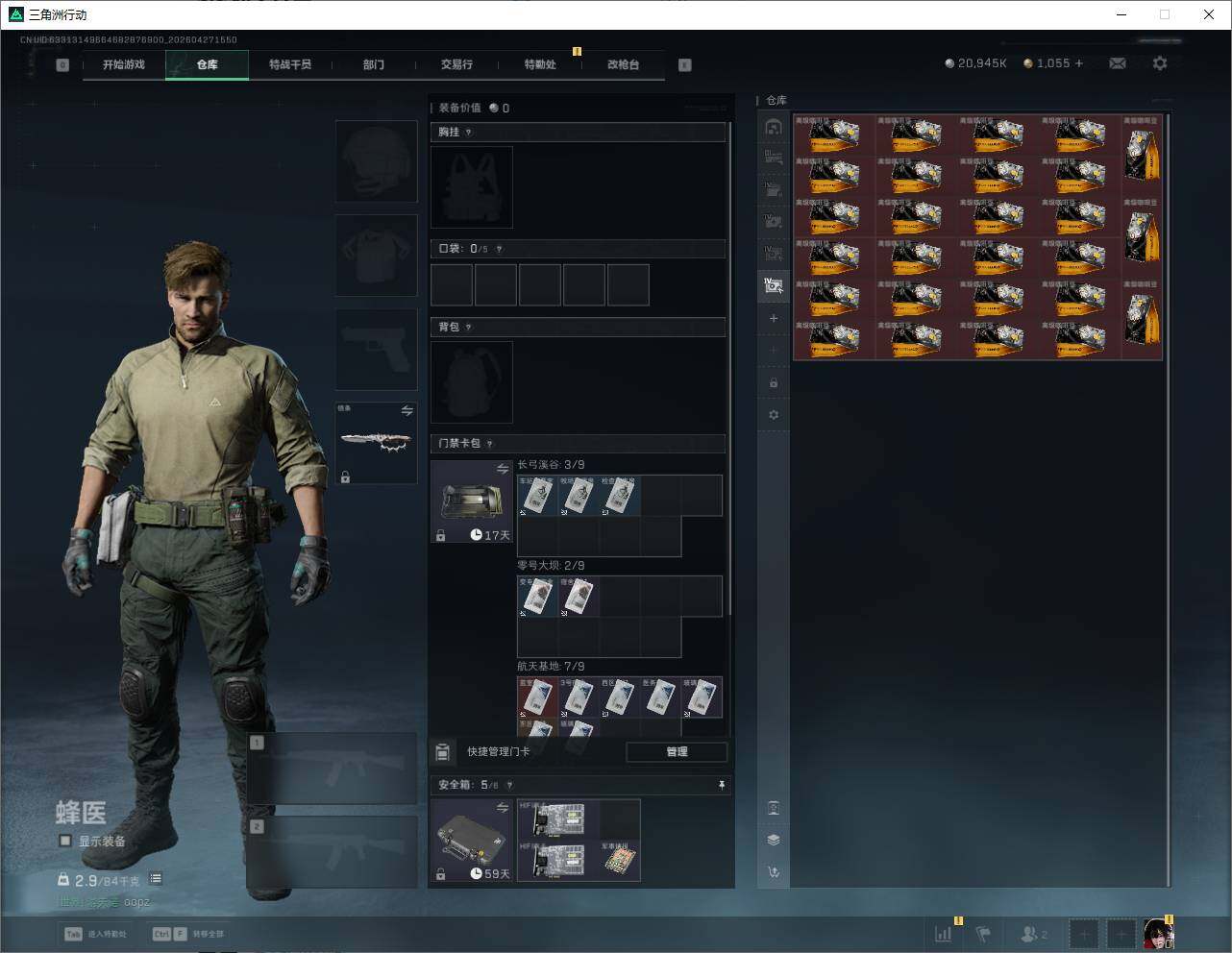Viewport: 1232px width, 953px height.
Task: Select the red key card under 航天基地
Action: click(538, 697)
